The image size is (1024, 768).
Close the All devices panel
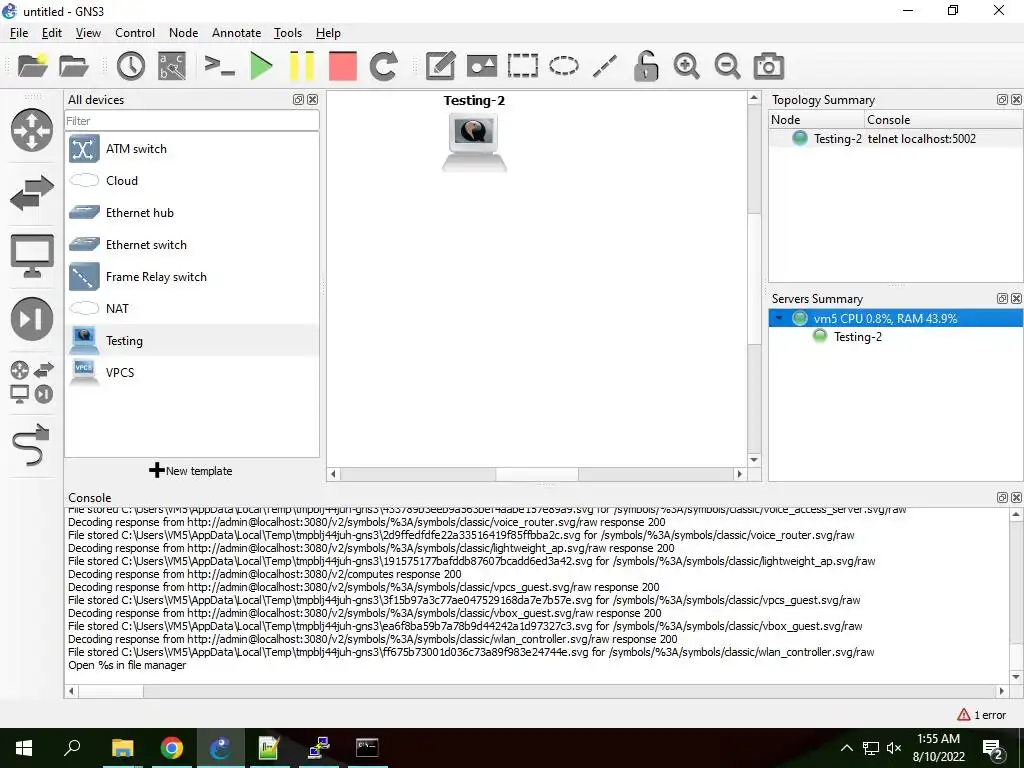313,100
